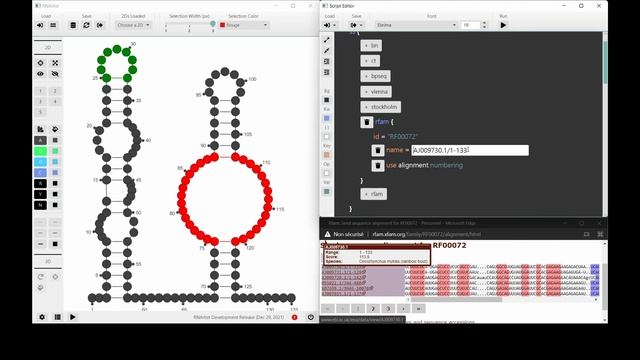Click the '+ ct' button in the script
The width and height of the screenshot is (640, 360).
370,61
